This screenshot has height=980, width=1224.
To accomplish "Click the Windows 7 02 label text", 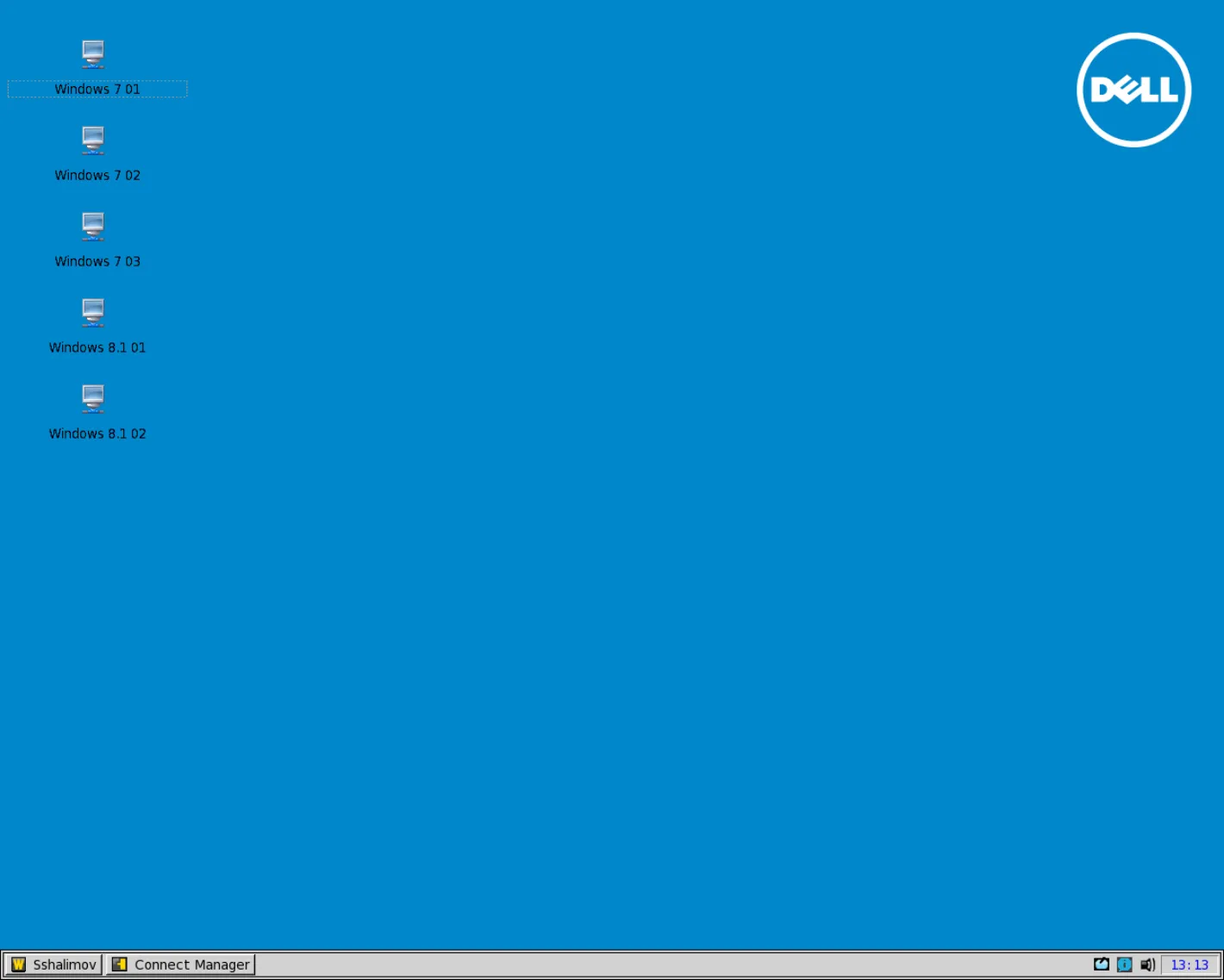I will click(97, 175).
